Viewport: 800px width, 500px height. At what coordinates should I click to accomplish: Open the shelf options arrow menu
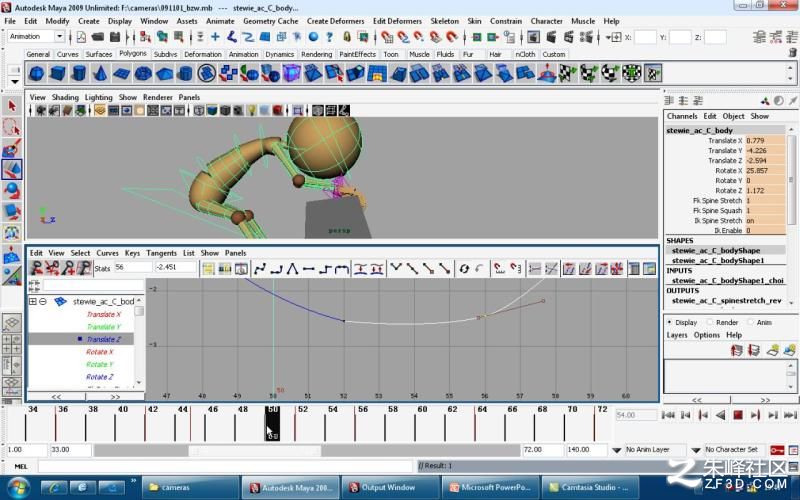click(15, 82)
